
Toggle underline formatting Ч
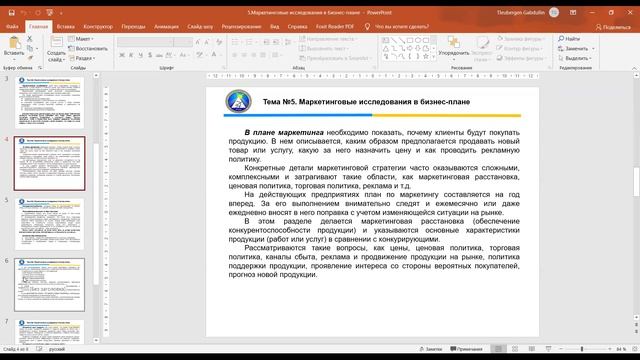(x=140, y=55)
